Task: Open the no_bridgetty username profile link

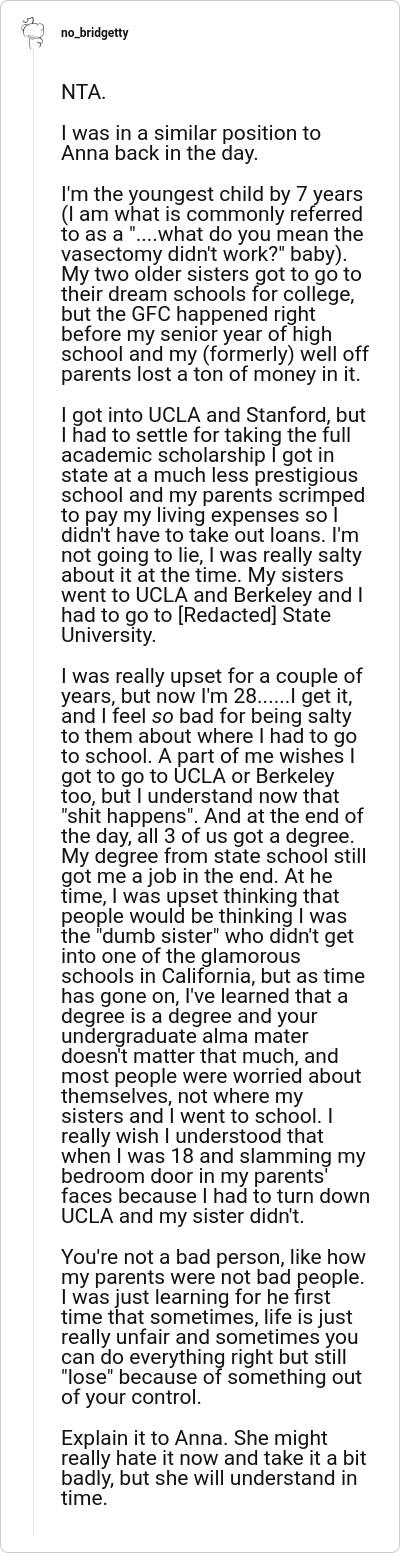Action: point(94,33)
